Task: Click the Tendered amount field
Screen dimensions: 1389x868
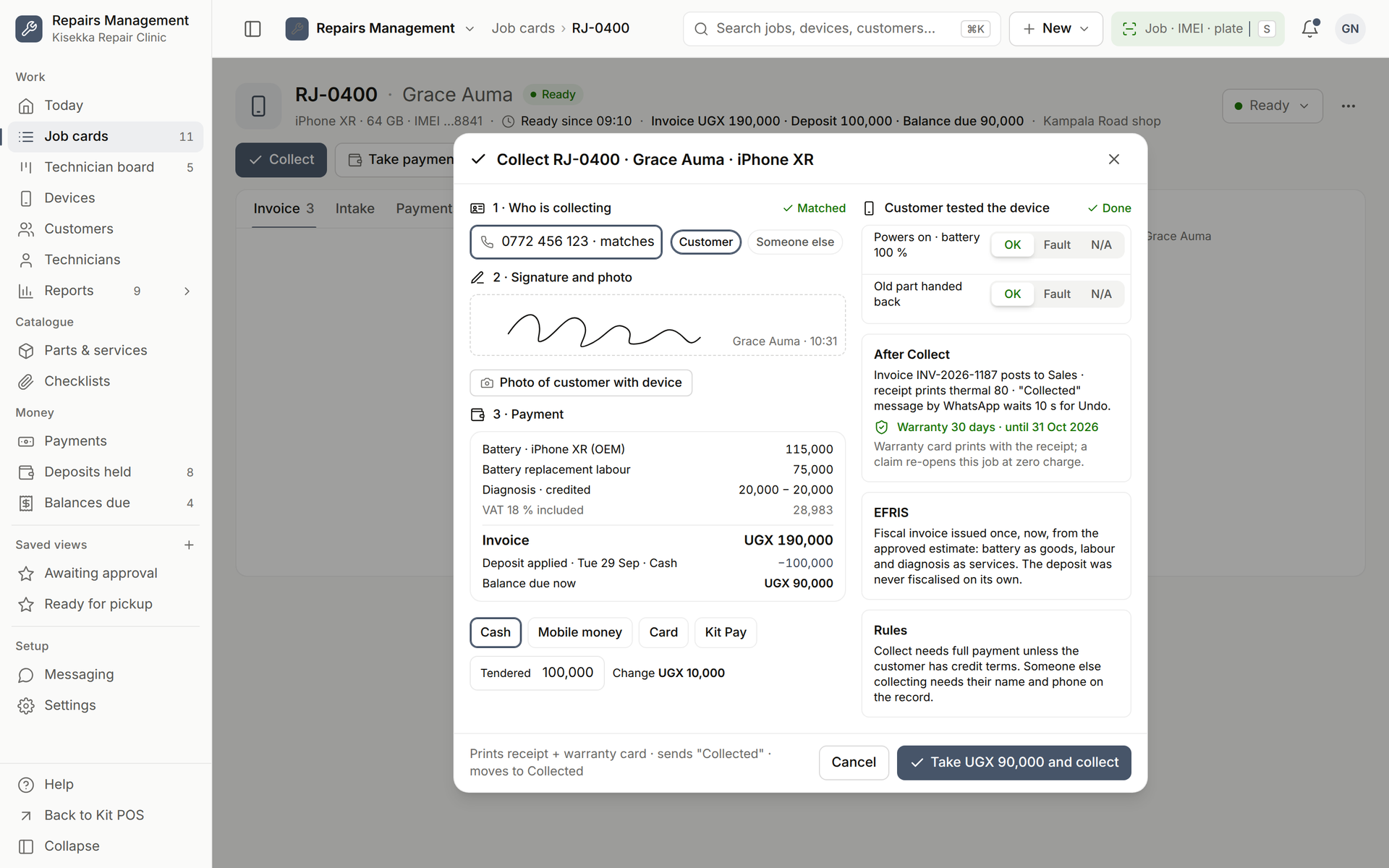Action: coord(537,673)
